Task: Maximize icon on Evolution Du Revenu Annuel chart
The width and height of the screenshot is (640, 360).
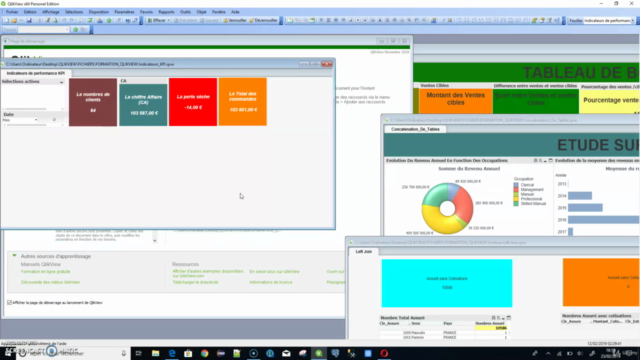Action: pyautogui.click(x=551, y=160)
